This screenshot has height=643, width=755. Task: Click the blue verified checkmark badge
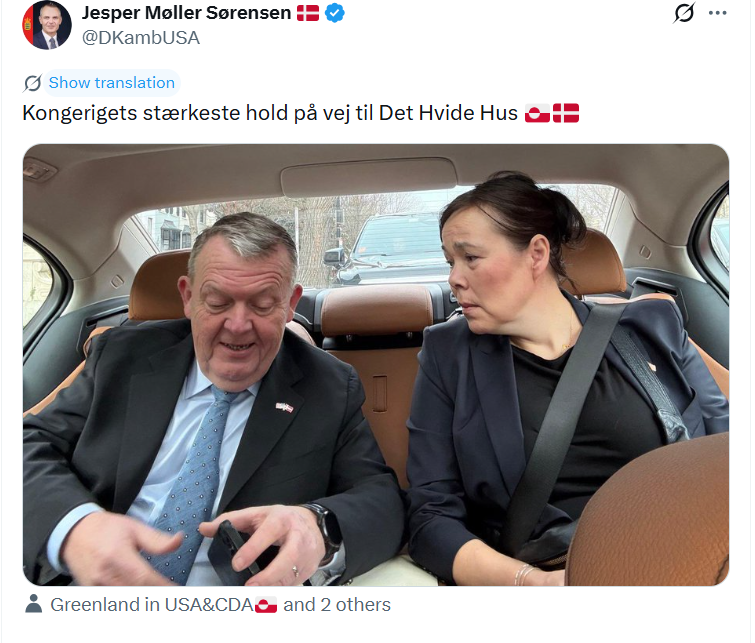[335, 13]
